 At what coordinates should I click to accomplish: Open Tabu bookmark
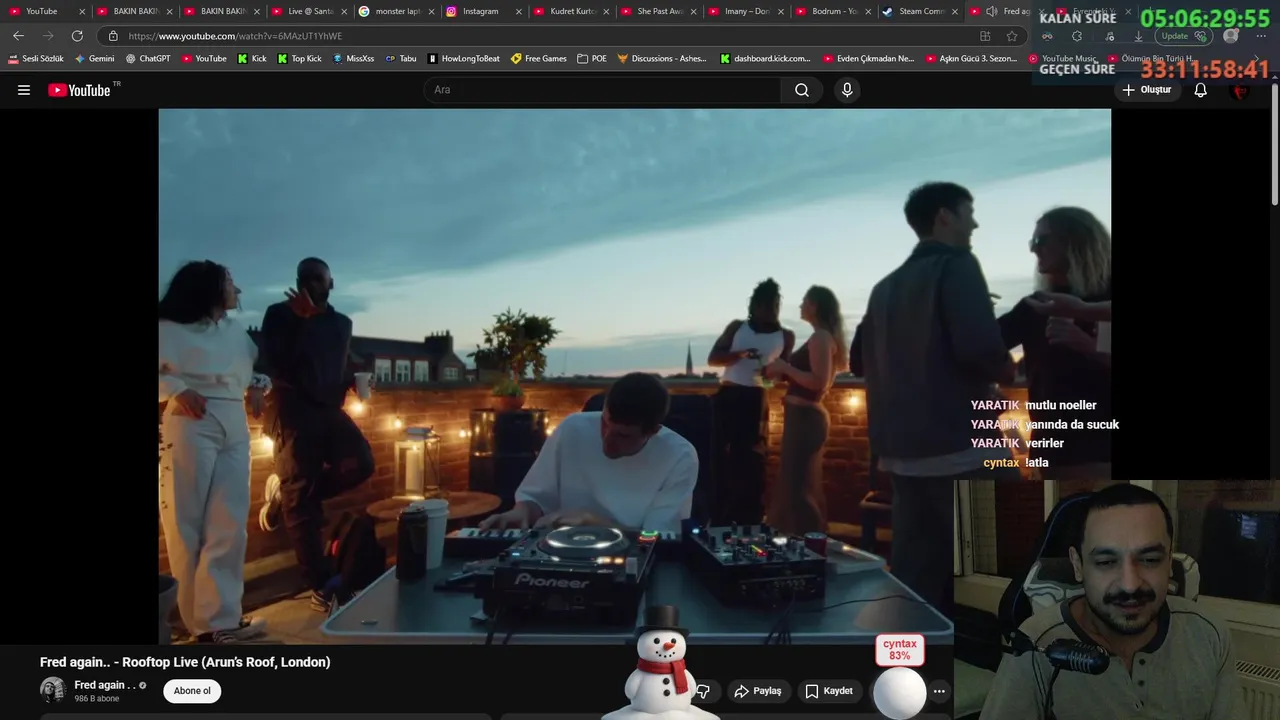(401, 59)
